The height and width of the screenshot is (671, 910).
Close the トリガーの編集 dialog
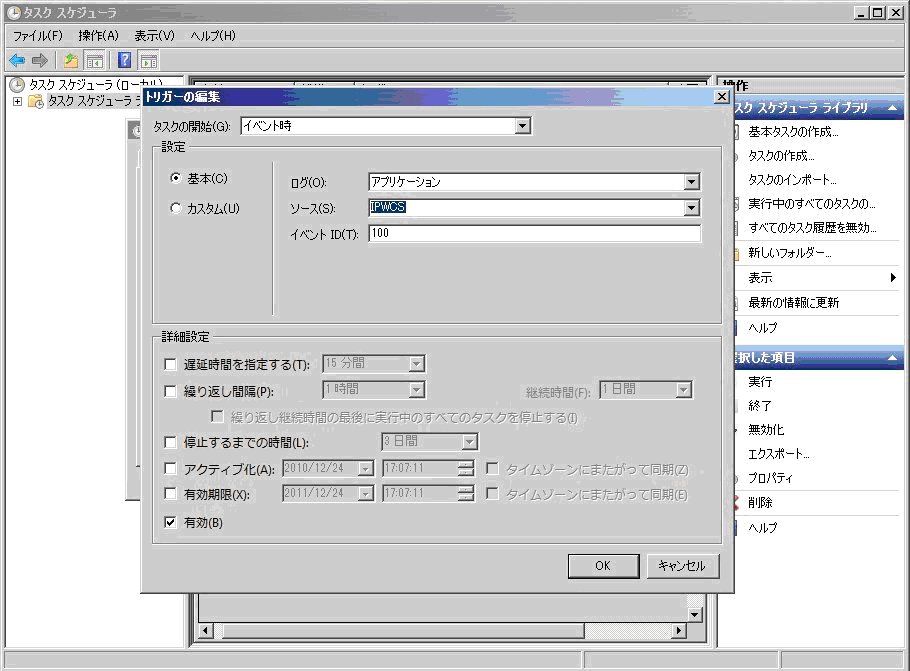(x=721, y=97)
